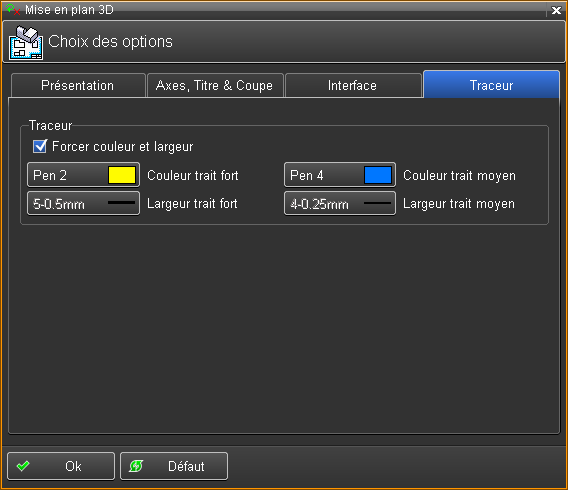Click the blue color swatch for Pen 4
The width and height of the screenshot is (568, 490).
click(378, 175)
